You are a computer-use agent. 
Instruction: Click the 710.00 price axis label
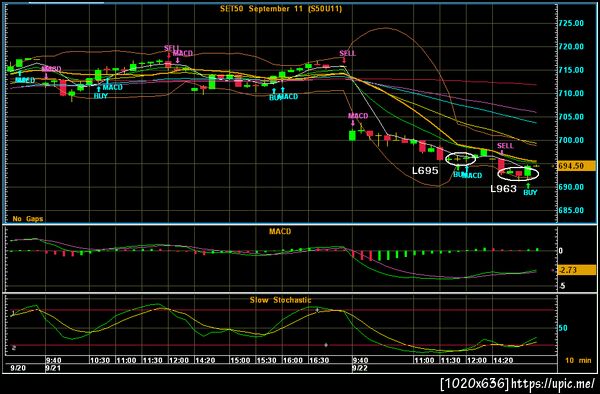click(x=571, y=93)
